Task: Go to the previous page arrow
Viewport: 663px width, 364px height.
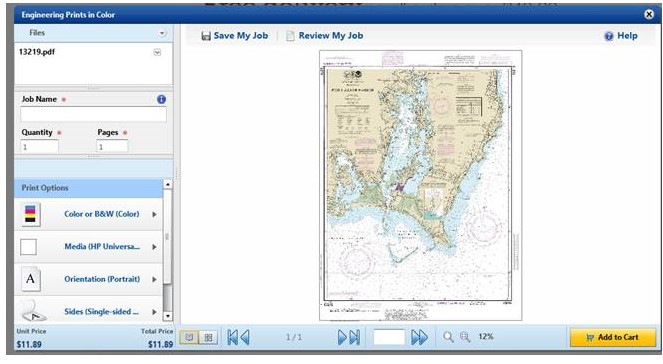Action: 244,337
